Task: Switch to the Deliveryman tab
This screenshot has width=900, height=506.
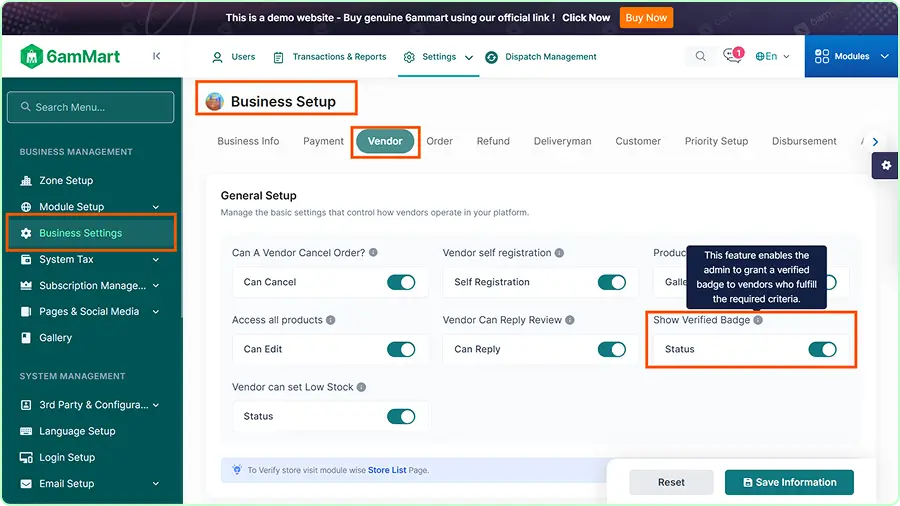Action: pyautogui.click(x=562, y=141)
